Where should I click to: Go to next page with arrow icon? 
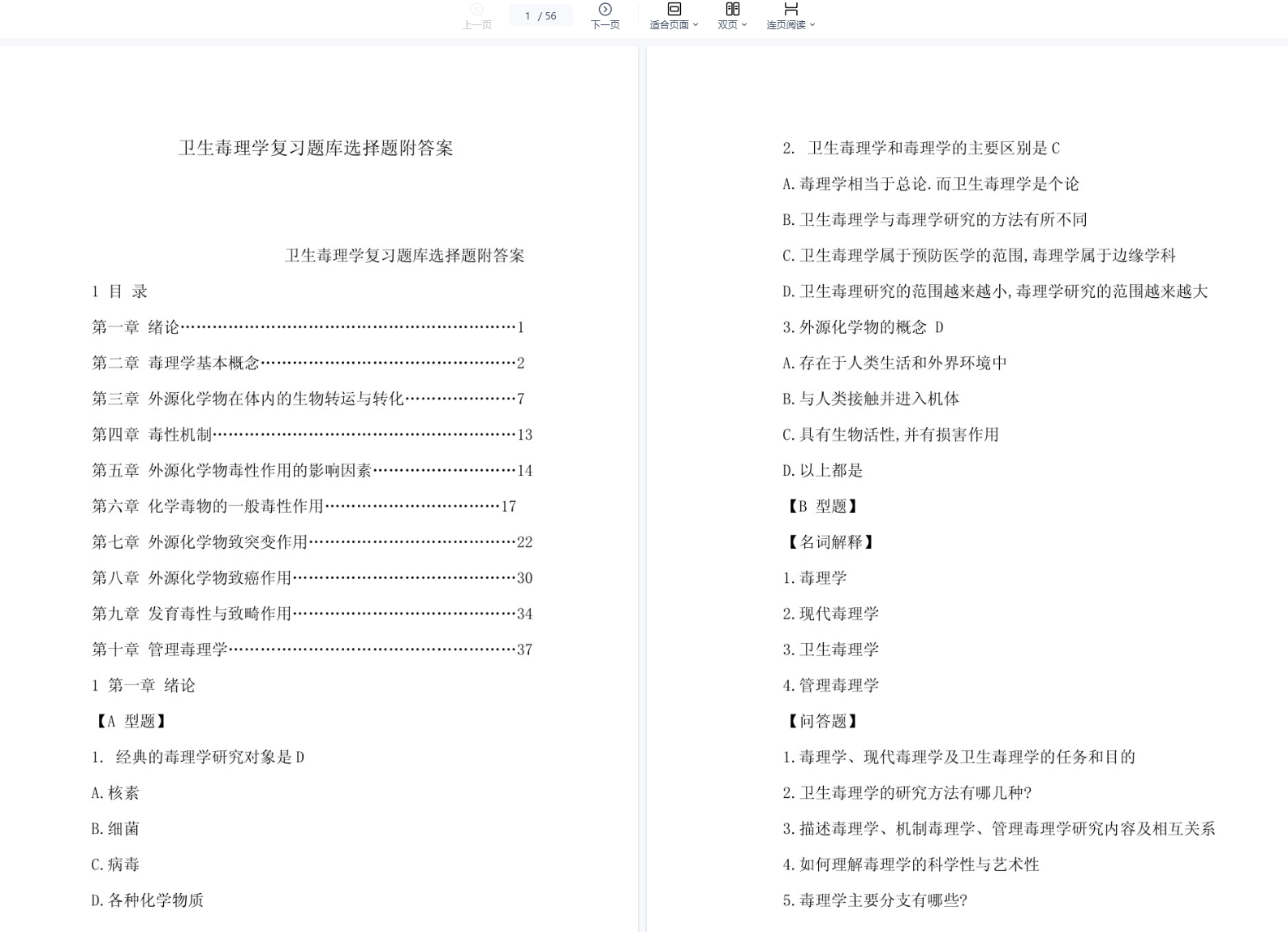[605, 10]
